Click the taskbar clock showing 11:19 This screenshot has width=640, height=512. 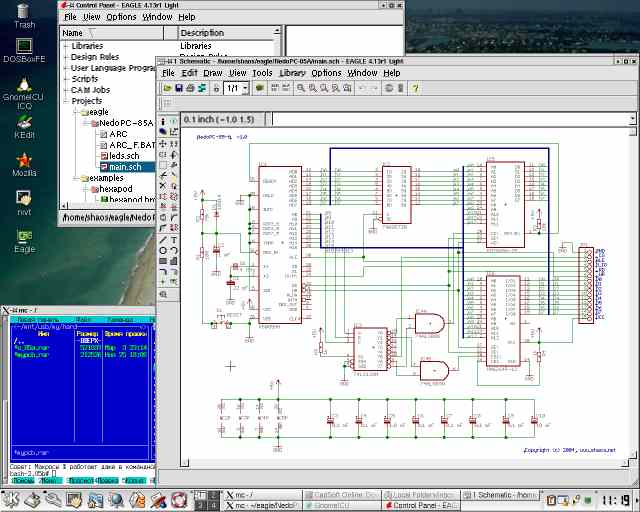click(x=615, y=501)
